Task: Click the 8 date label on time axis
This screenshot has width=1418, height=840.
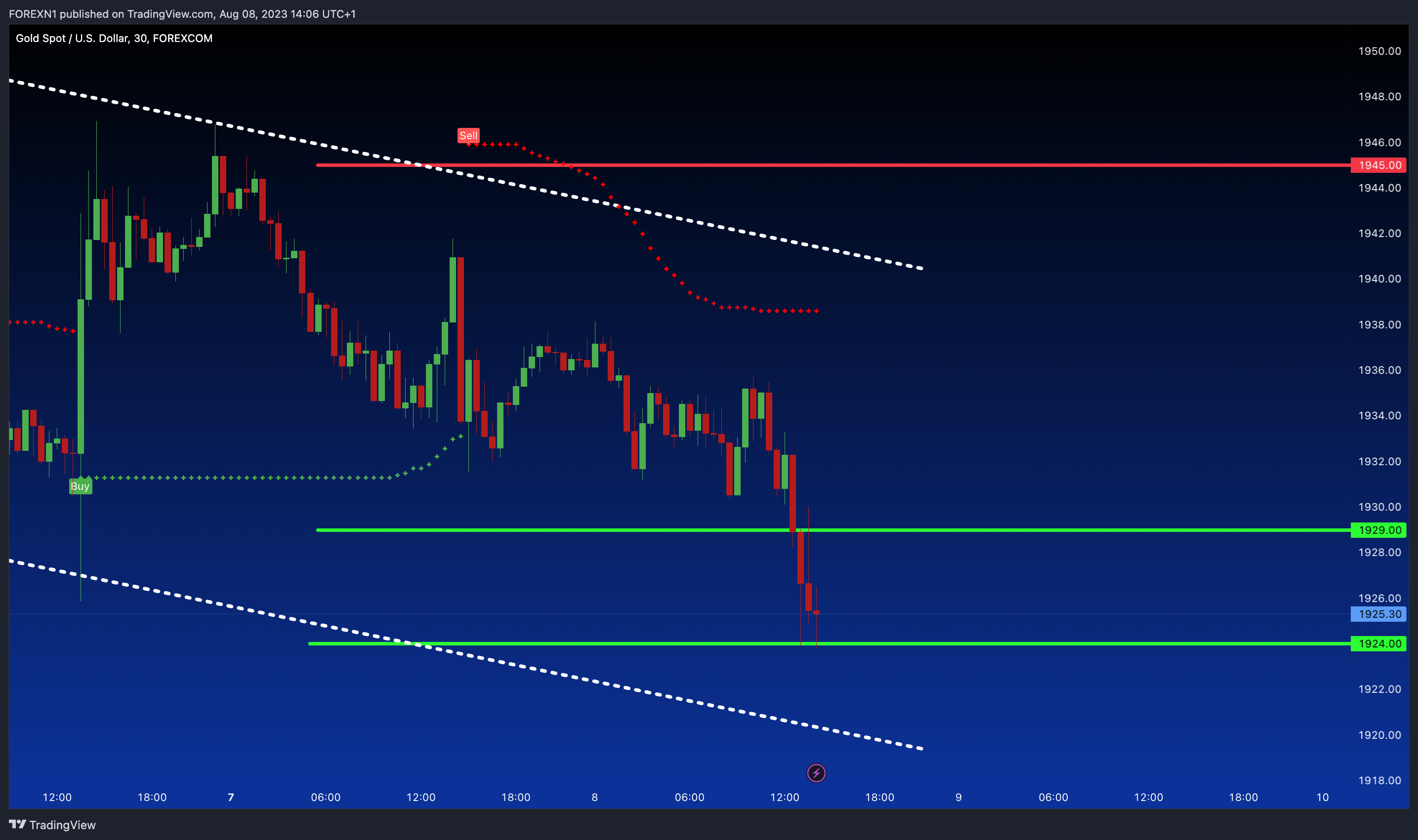Action: [x=594, y=797]
